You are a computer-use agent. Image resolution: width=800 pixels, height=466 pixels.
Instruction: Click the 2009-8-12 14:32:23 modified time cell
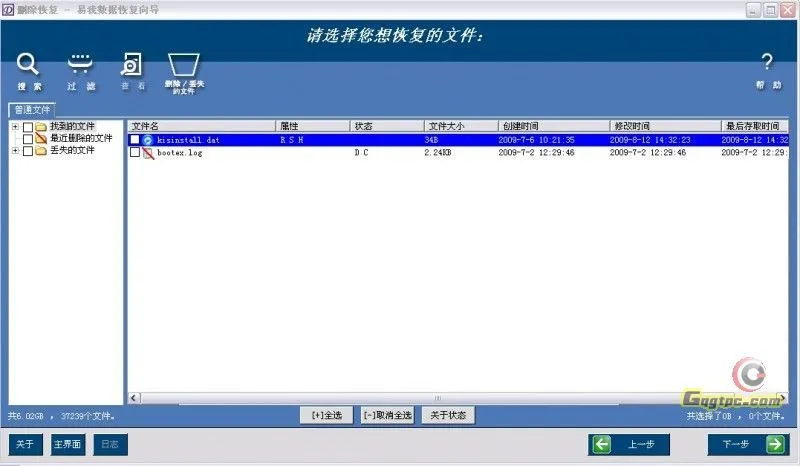[x=650, y=140]
